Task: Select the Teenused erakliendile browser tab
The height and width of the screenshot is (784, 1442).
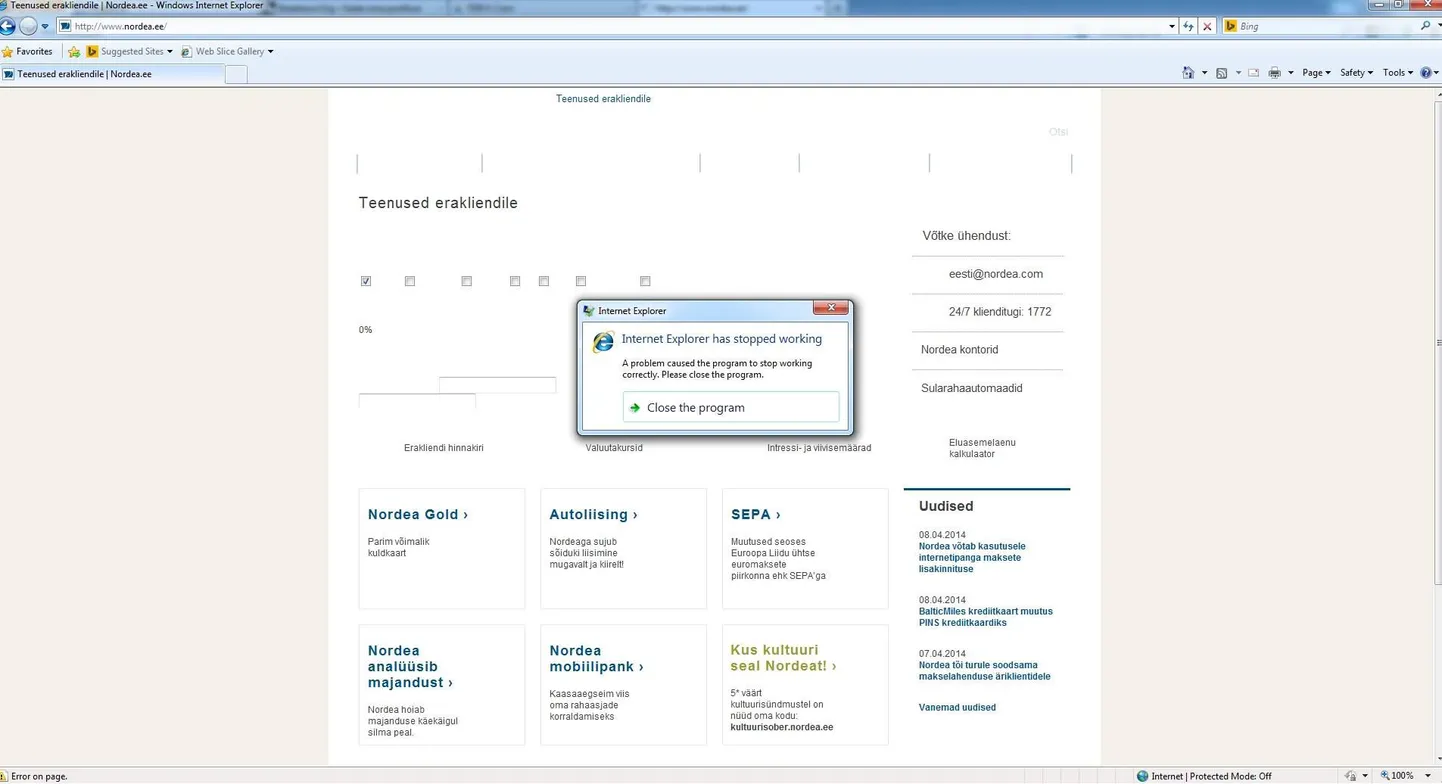Action: [x=111, y=74]
